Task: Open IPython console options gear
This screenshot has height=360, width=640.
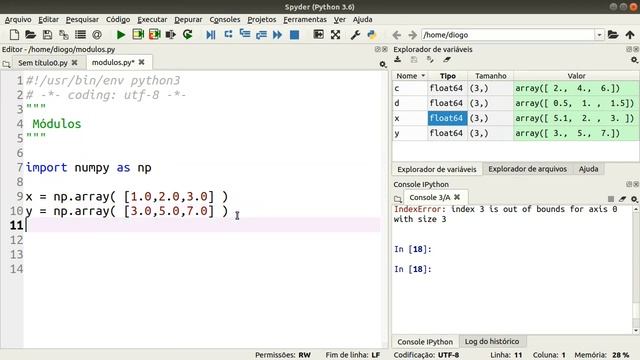Action: 634,199
